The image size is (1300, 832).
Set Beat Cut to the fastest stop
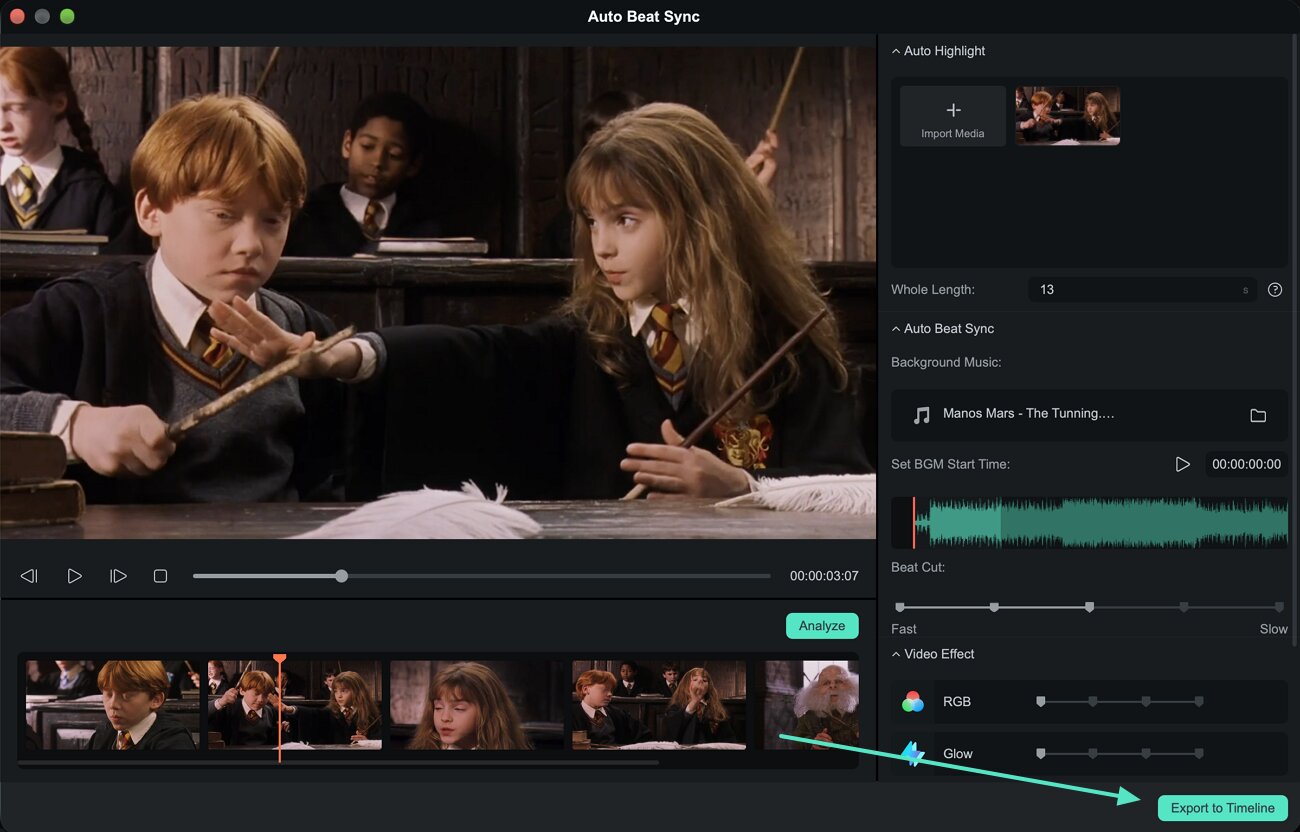(900, 607)
